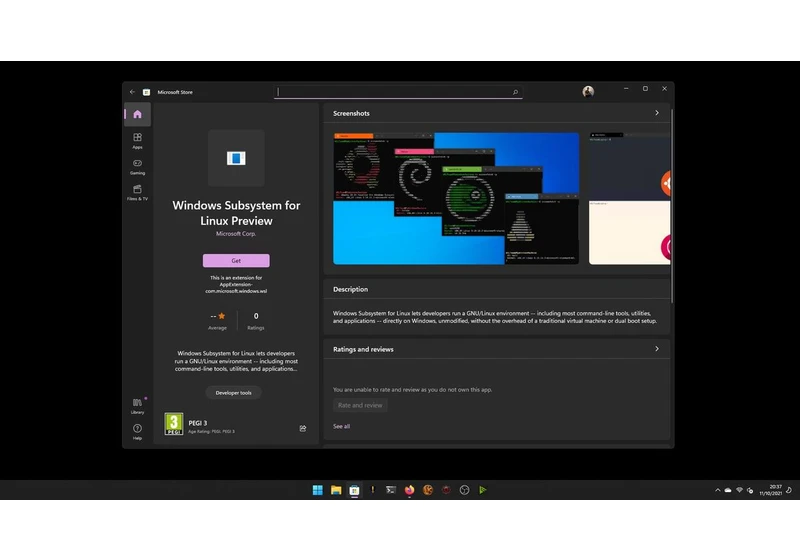
Task: Open the first screenshot with terminal windows
Action: pos(456,198)
